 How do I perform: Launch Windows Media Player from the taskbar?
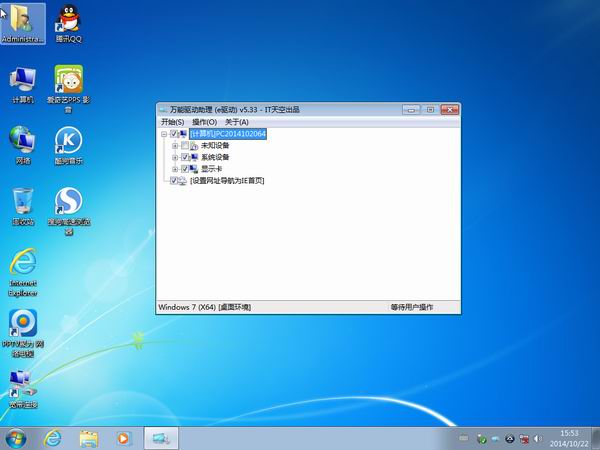[x=124, y=437]
